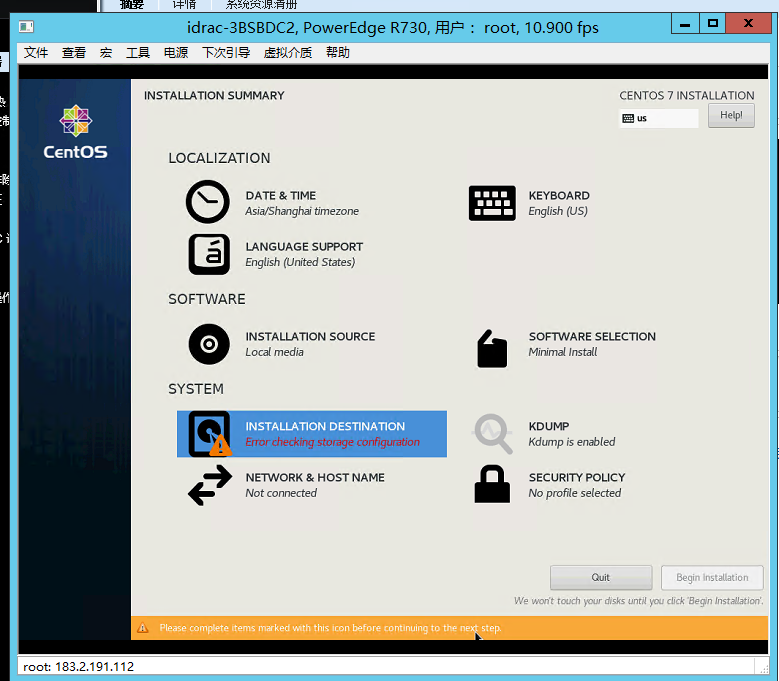Open the KEYBOARD setting label

pyautogui.click(x=559, y=195)
